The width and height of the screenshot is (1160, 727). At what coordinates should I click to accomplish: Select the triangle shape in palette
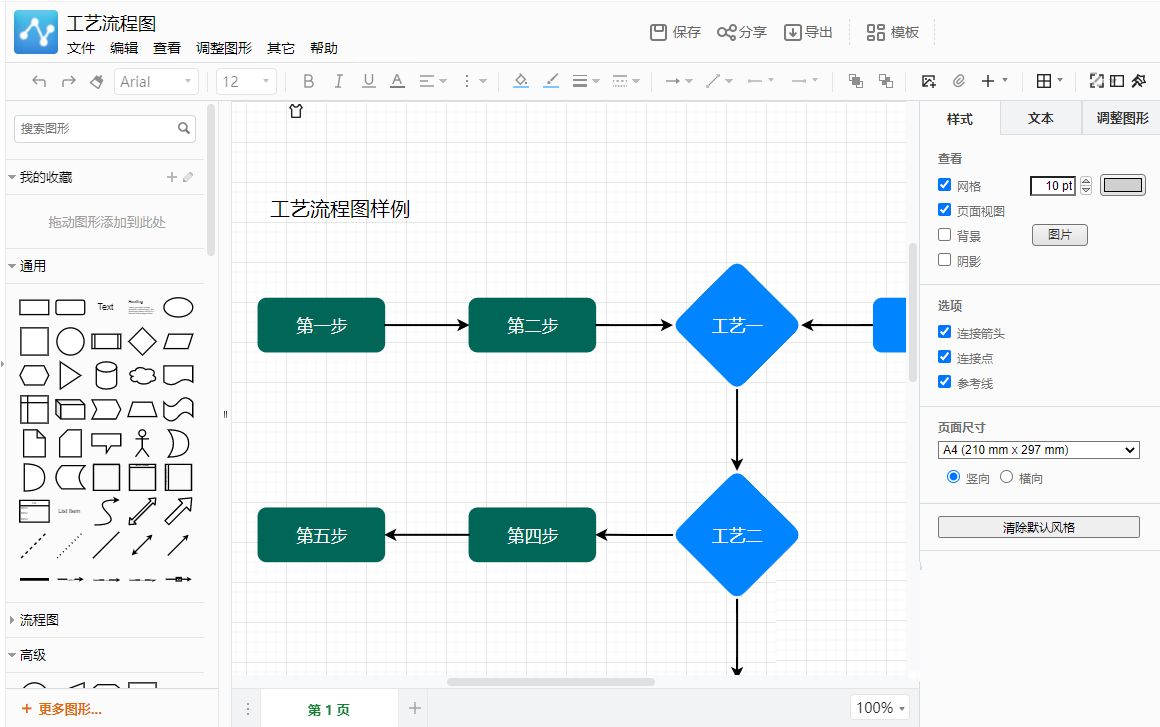[70, 376]
